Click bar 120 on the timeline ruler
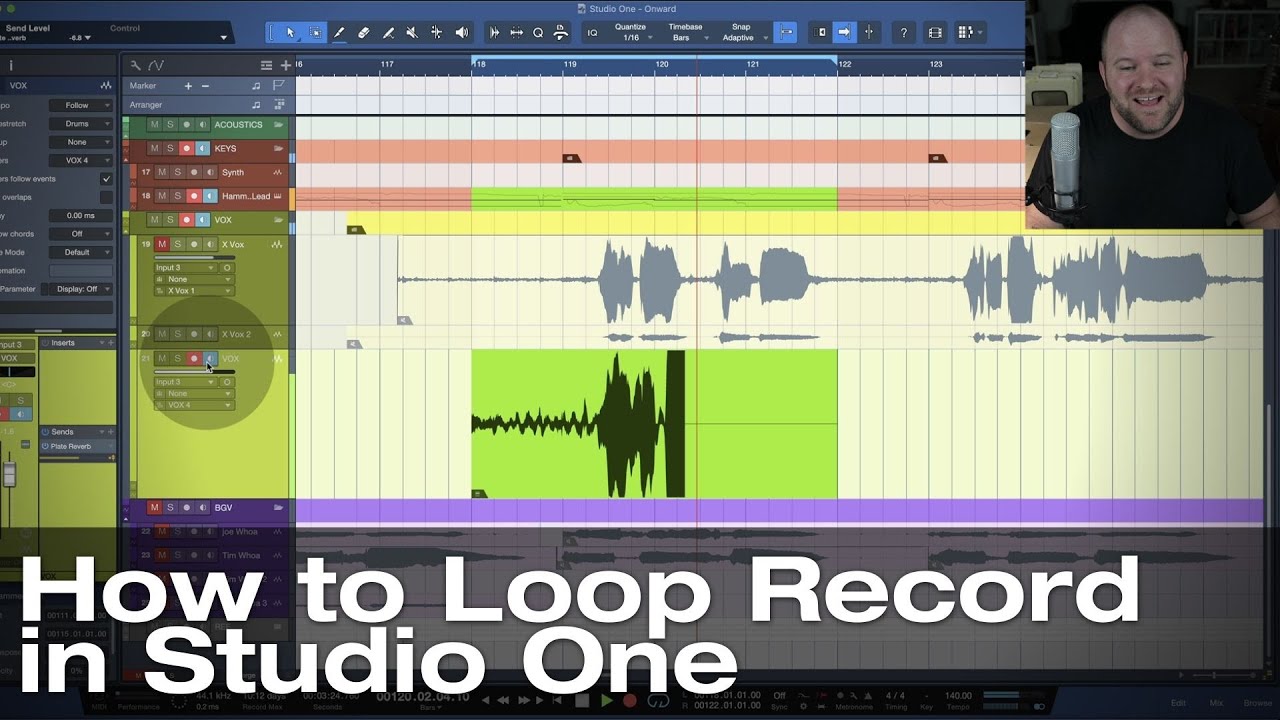The height and width of the screenshot is (720, 1280). pos(662,64)
